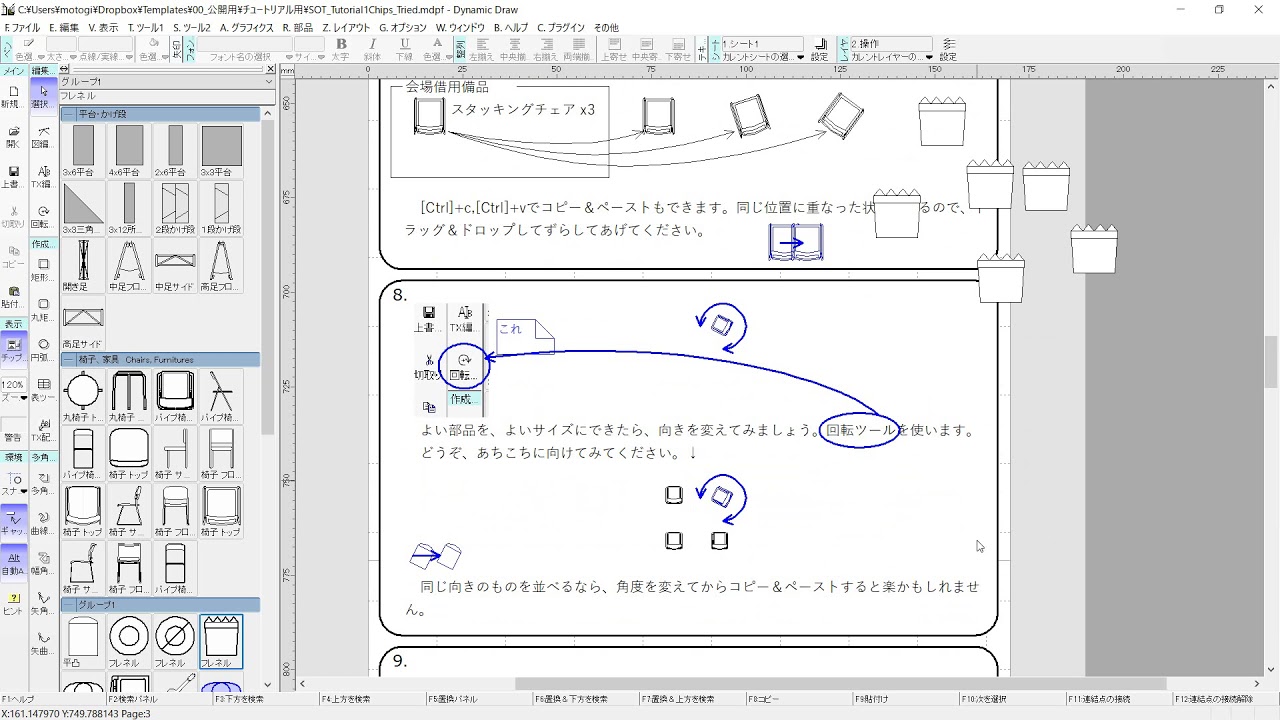1280x720 pixels.
Task: Click the 120% zoom value field
Action: pos(13,385)
